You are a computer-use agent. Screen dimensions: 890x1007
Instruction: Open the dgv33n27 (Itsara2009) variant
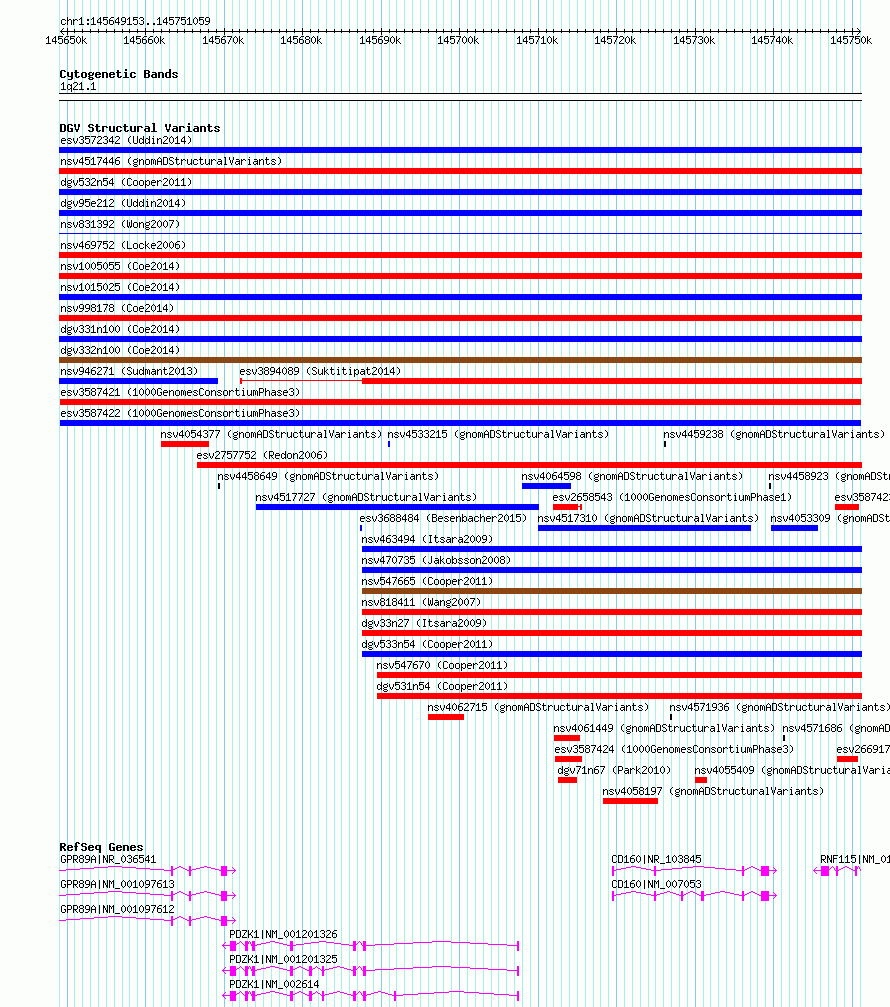(x=424, y=623)
